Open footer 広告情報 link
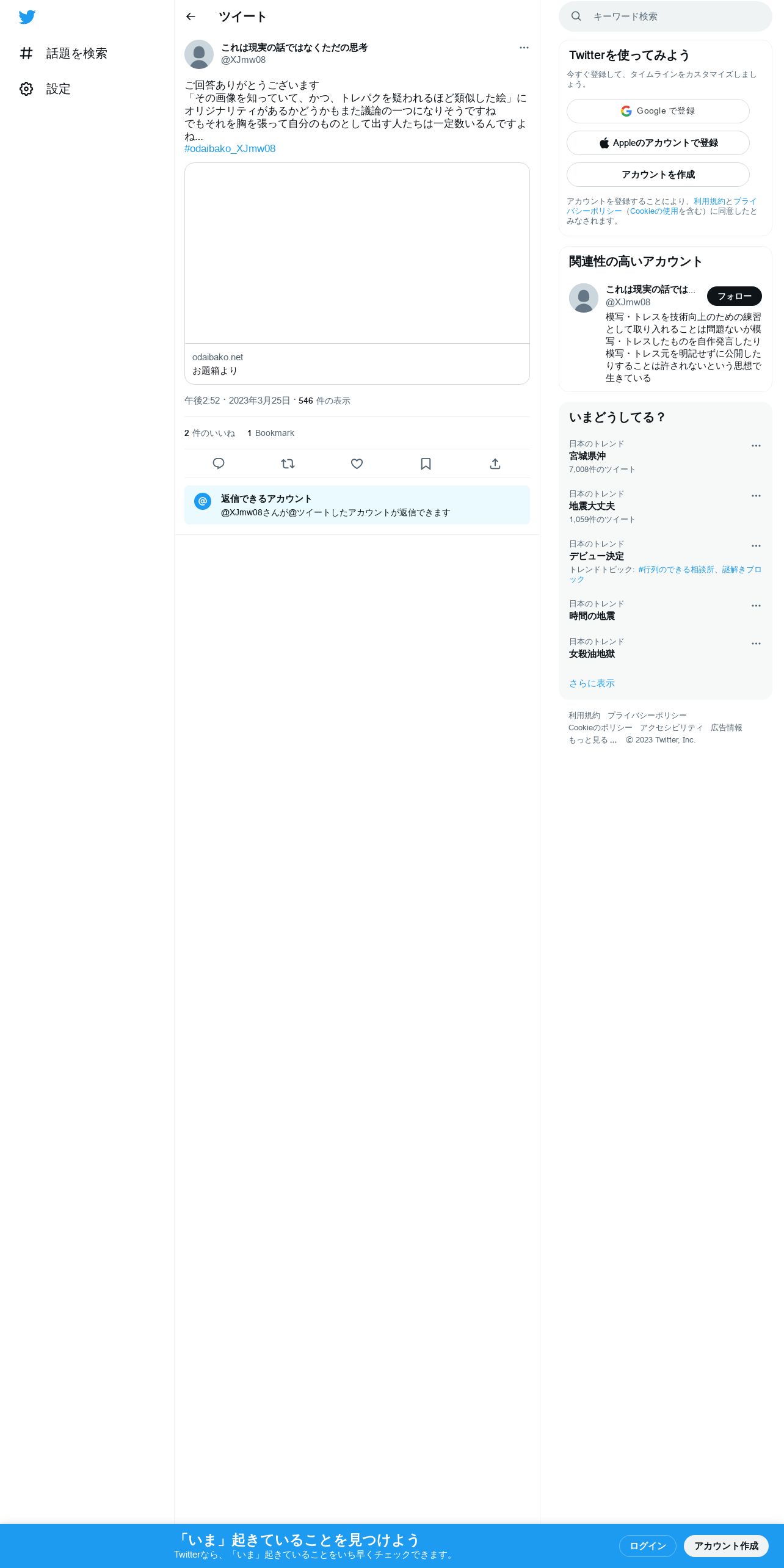 tap(726, 727)
